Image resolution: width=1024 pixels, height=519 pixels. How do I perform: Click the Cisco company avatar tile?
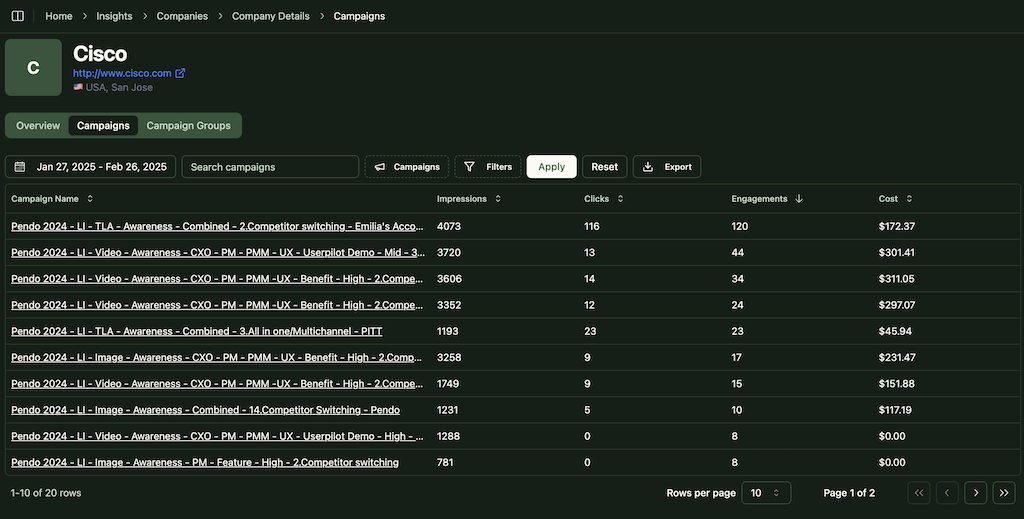[33, 67]
